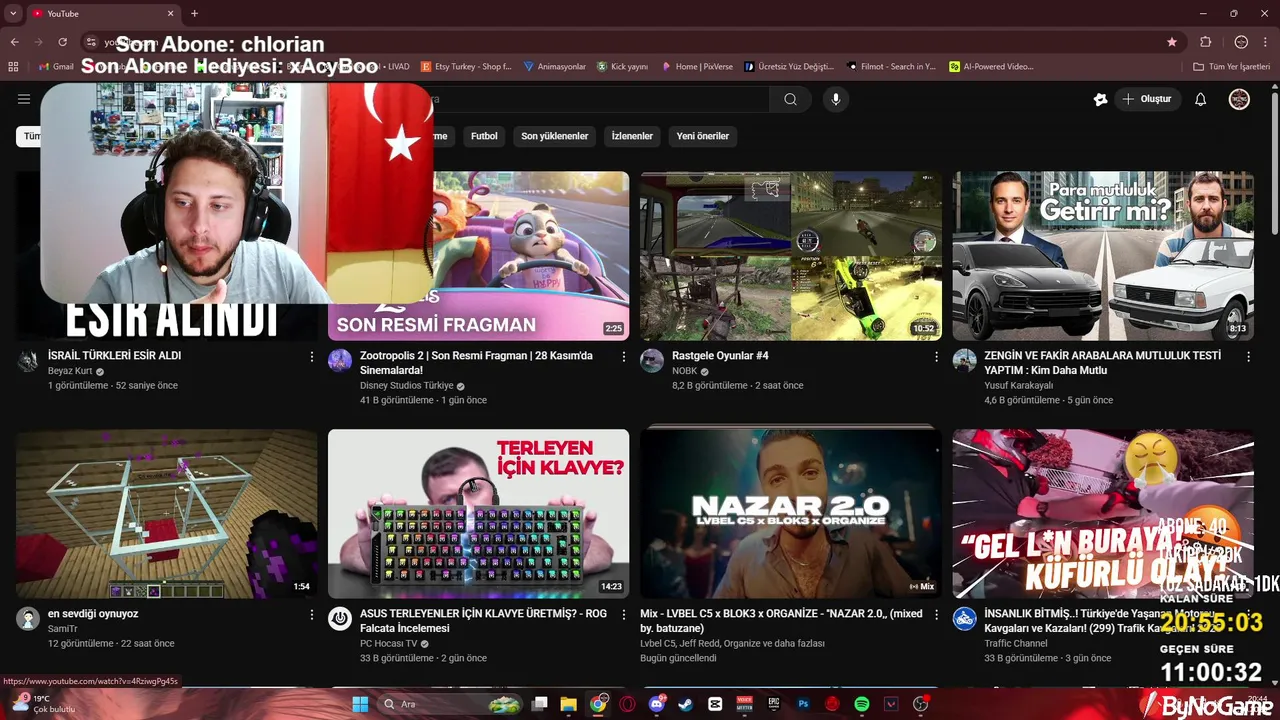Open Photoshop from the taskbar
1280x720 pixels.
point(803,704)
